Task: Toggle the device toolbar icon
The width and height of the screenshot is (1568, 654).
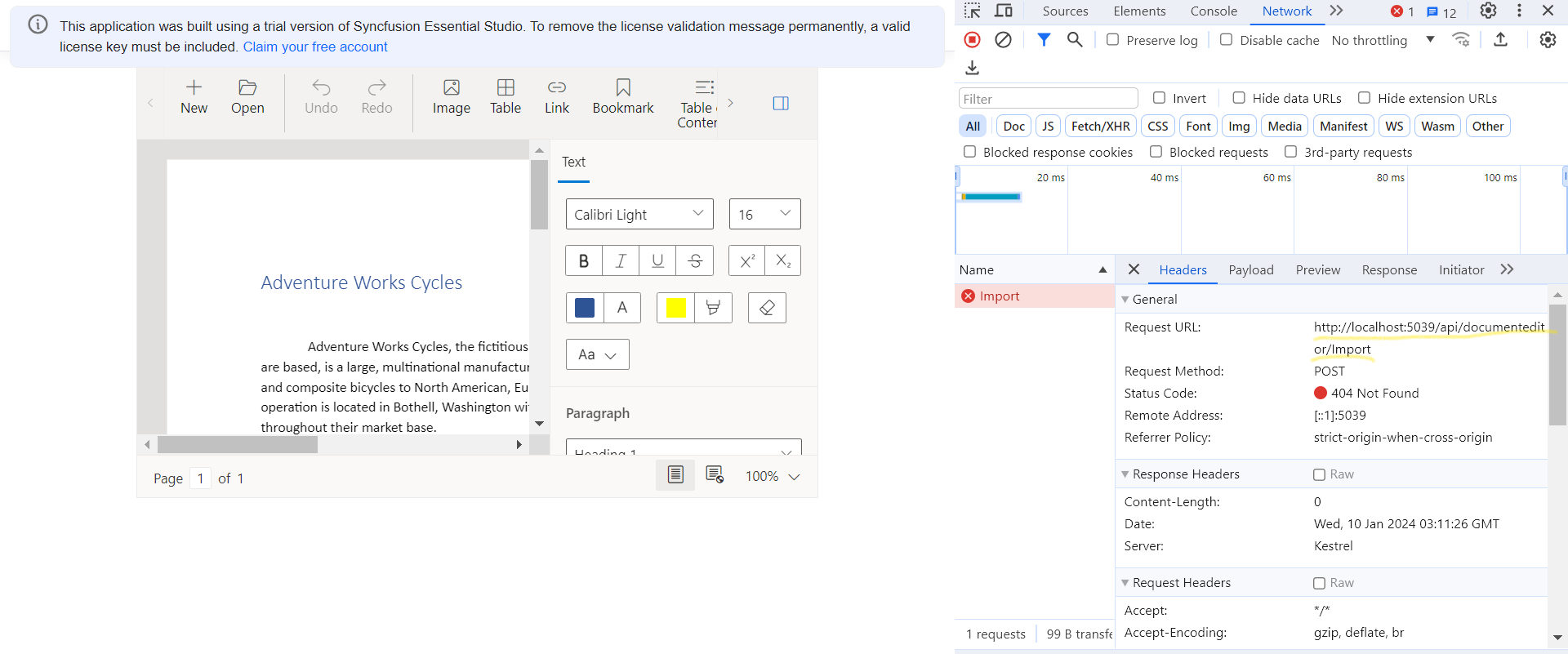Action: [1004, 11]
